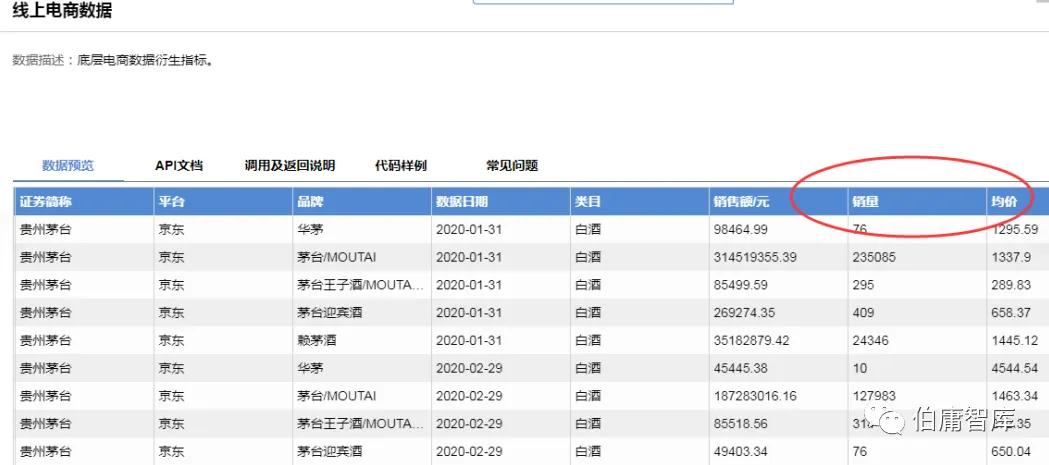The height and width of the screenshot is (465, 1049).
Task: Select sales volume cell 127983
Action: (874, 396)
